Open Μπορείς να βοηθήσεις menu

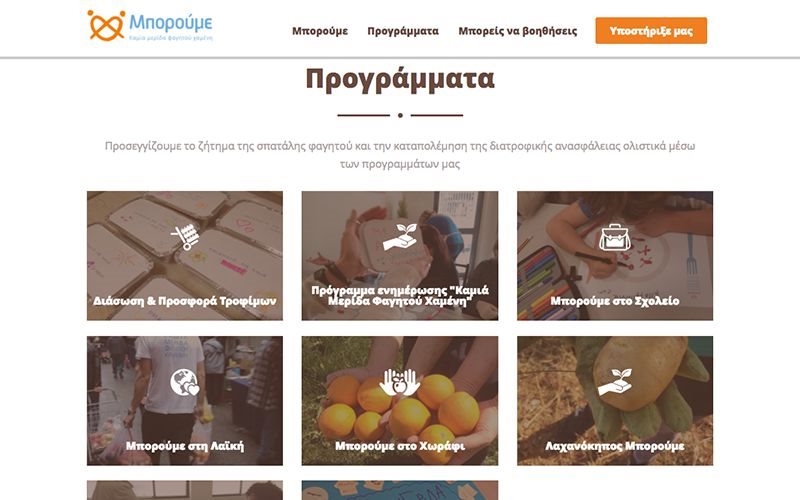point(518,31)
